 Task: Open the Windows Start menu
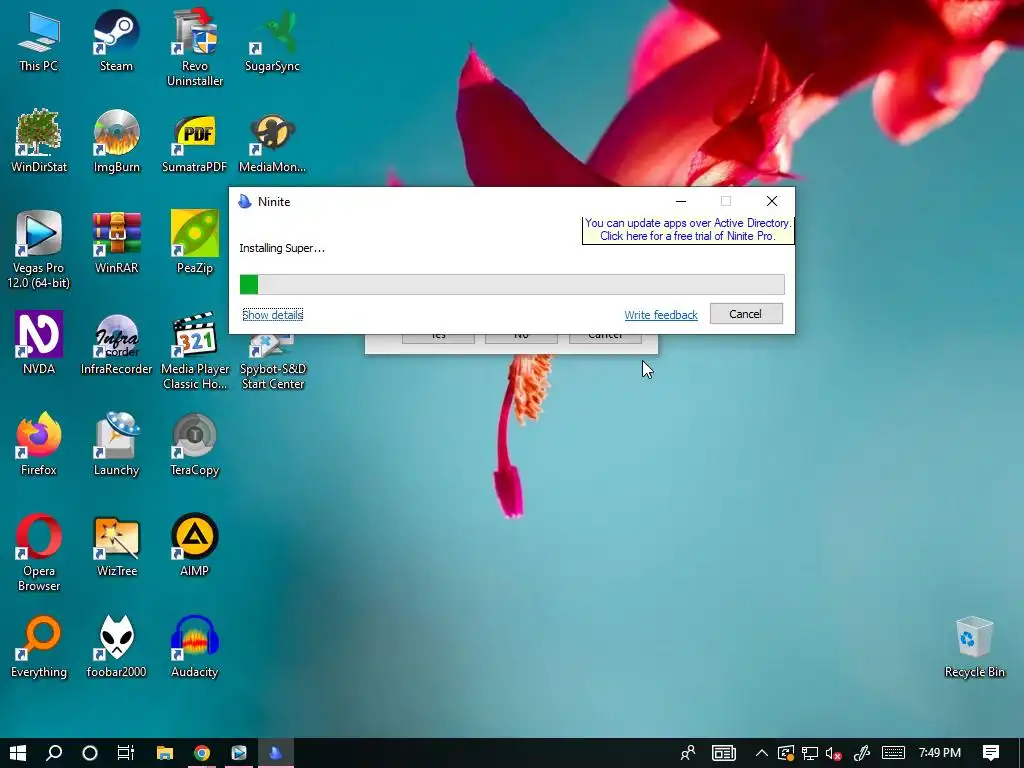click(18, 753)
